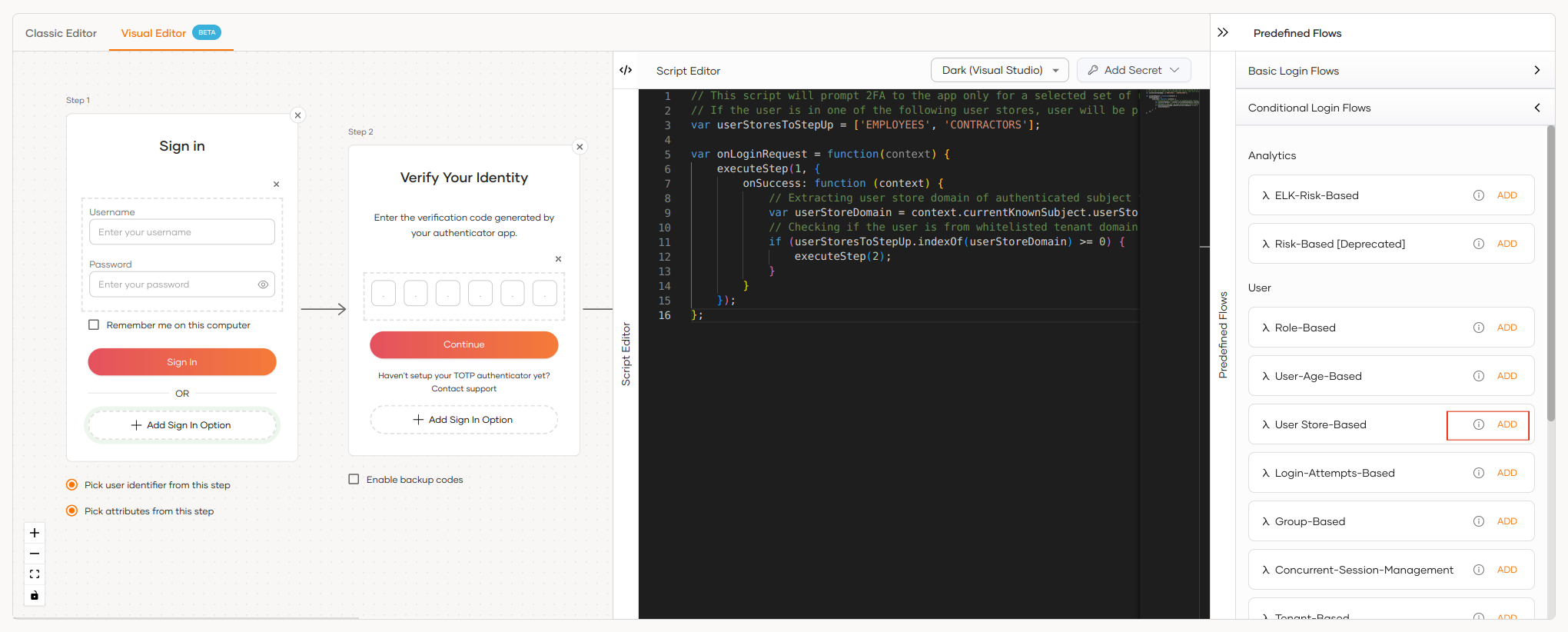
Task: Click the key icon in Add Secret
Action: pyautogui.click(x=1093, y=70)
